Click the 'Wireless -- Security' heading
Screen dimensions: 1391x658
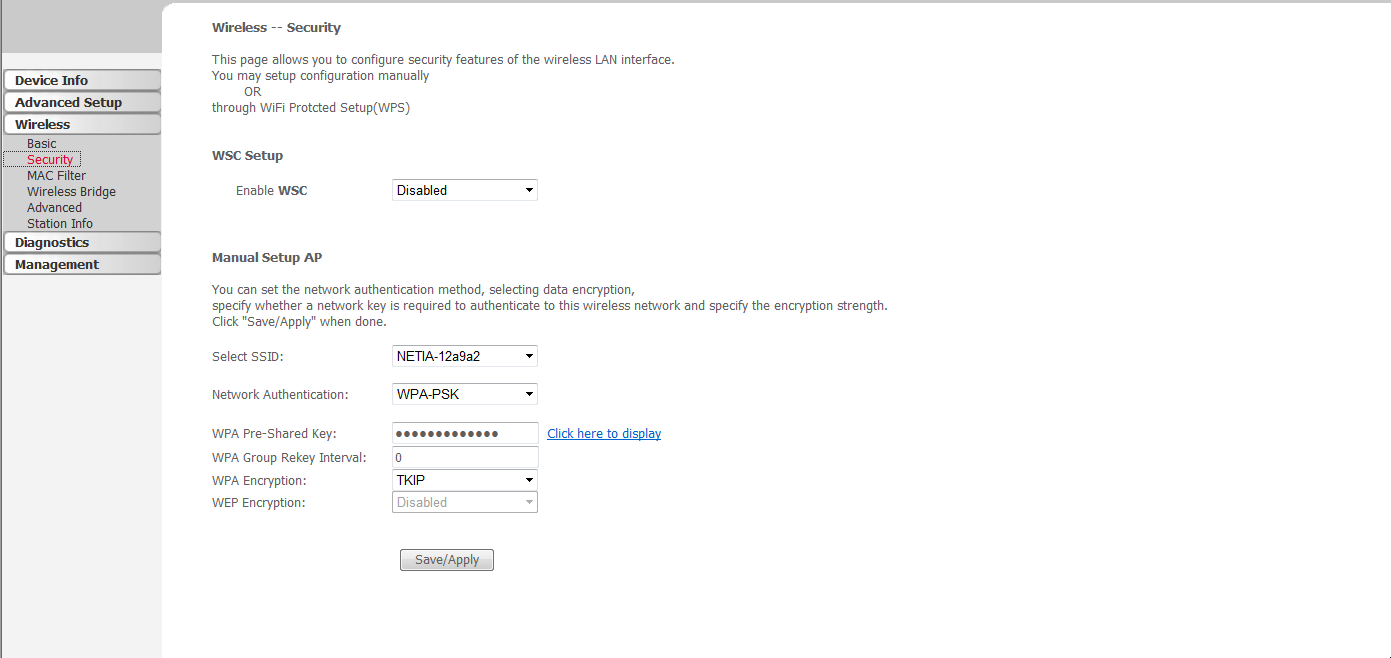pyautogui.click(x=276, y=28)
